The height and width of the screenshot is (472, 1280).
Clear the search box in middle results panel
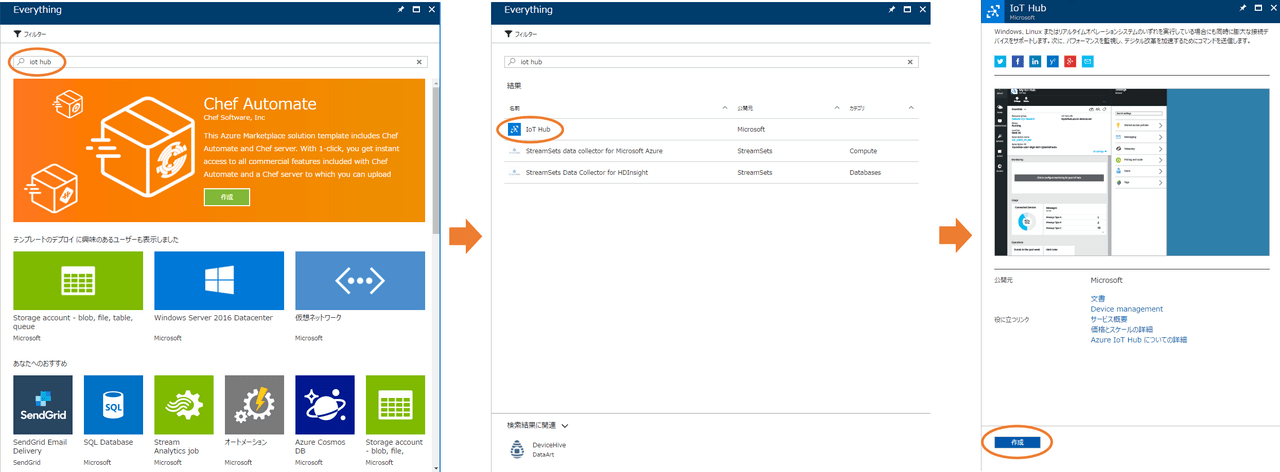click(911, 61)
